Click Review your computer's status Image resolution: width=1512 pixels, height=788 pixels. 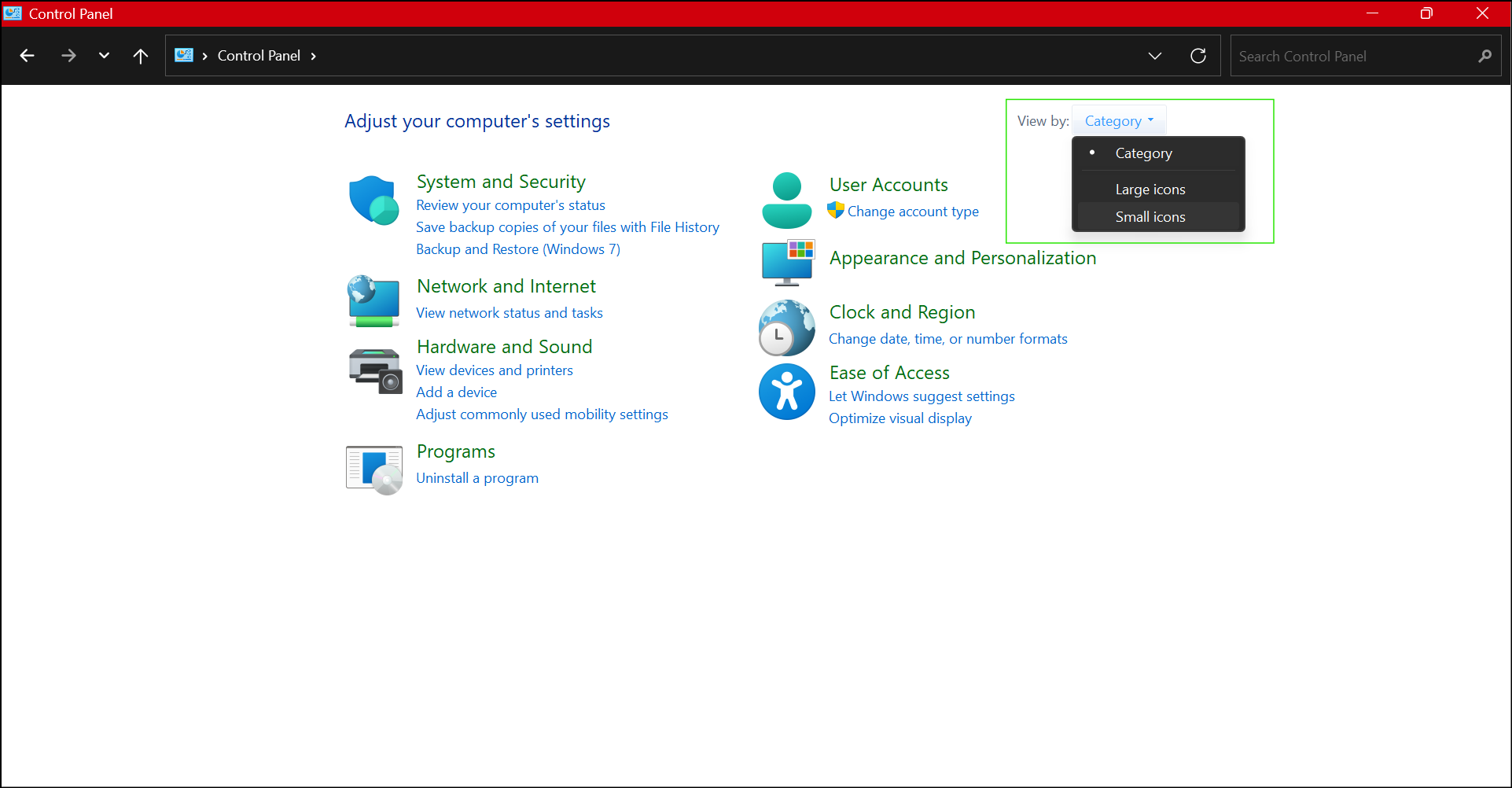[510, 205]
